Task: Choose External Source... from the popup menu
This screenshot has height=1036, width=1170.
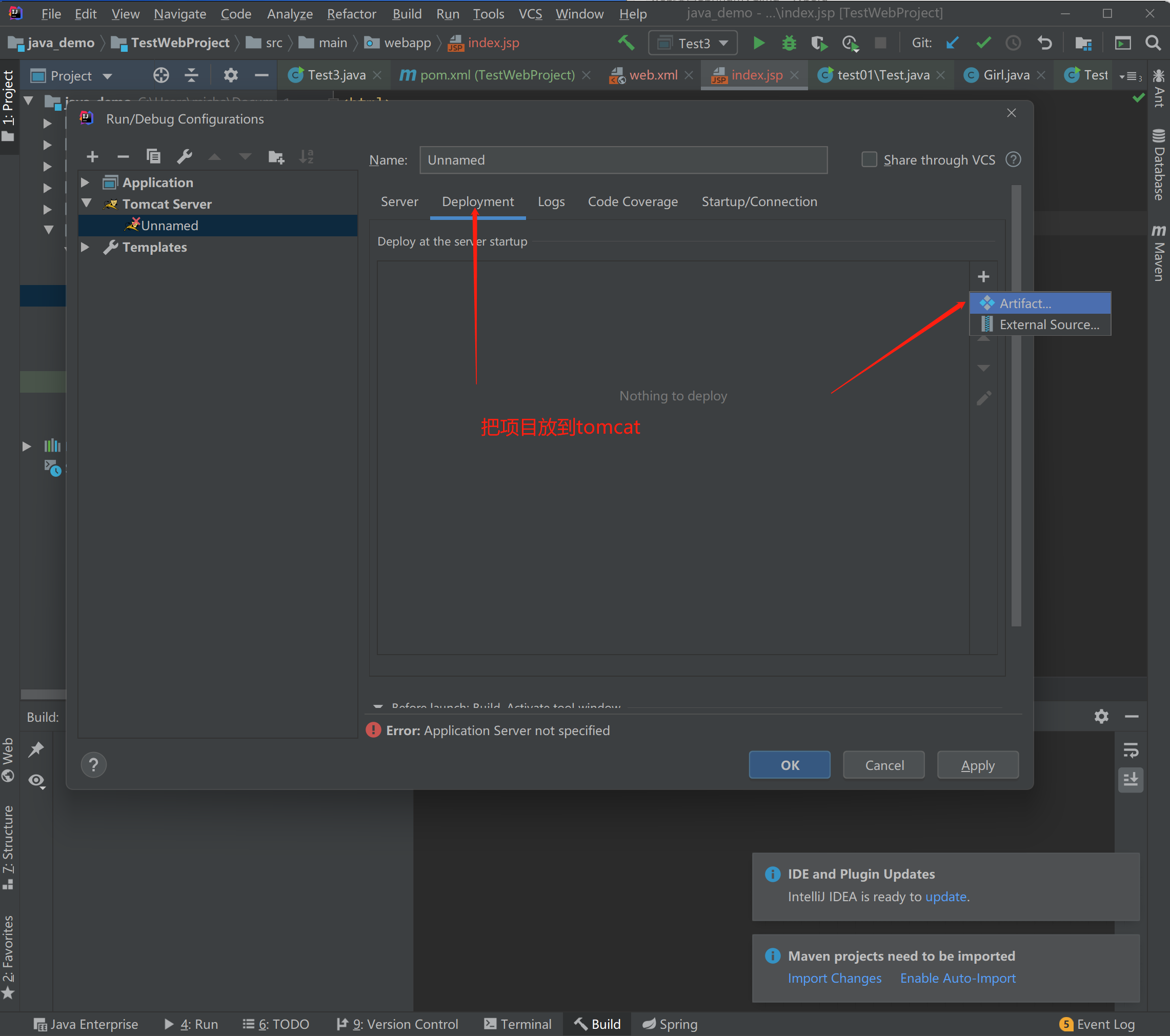Action: coord(1040,324)
